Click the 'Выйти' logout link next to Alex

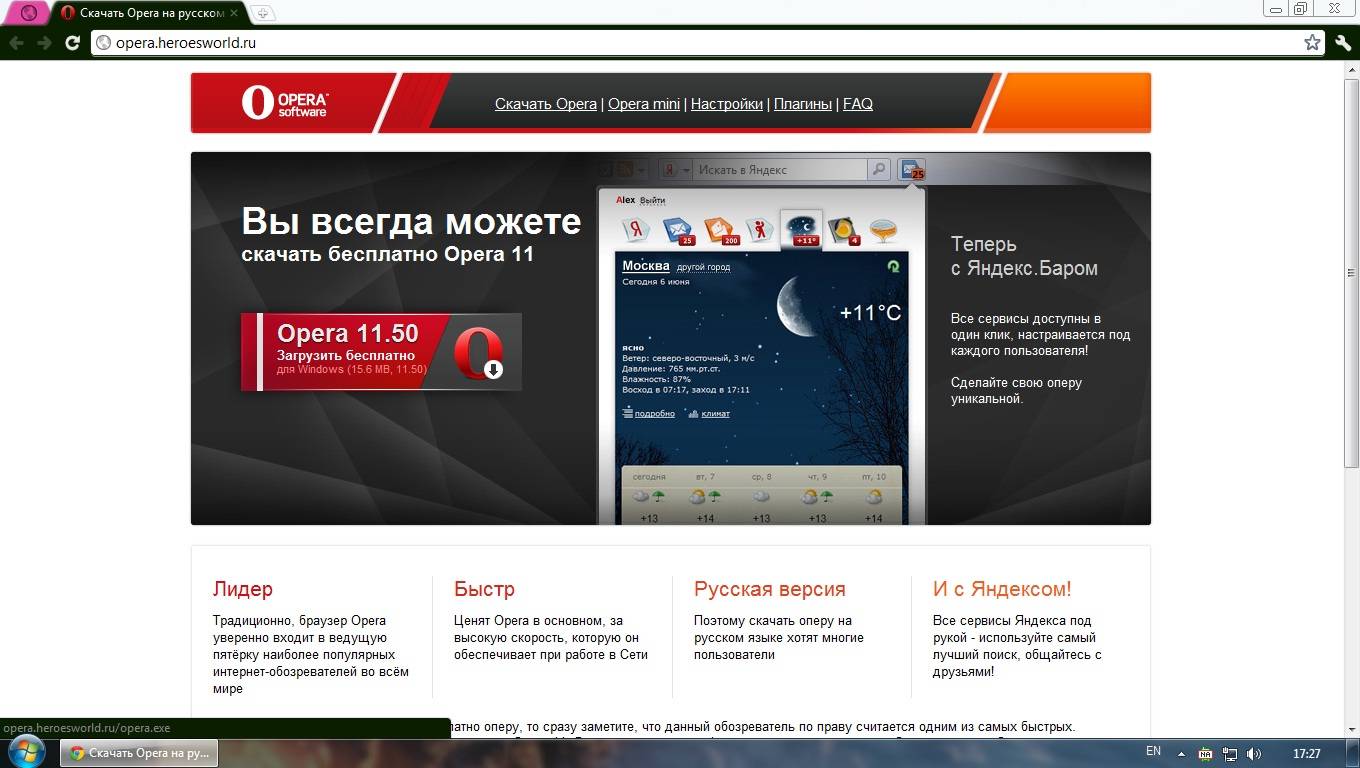tap(652, 200)
